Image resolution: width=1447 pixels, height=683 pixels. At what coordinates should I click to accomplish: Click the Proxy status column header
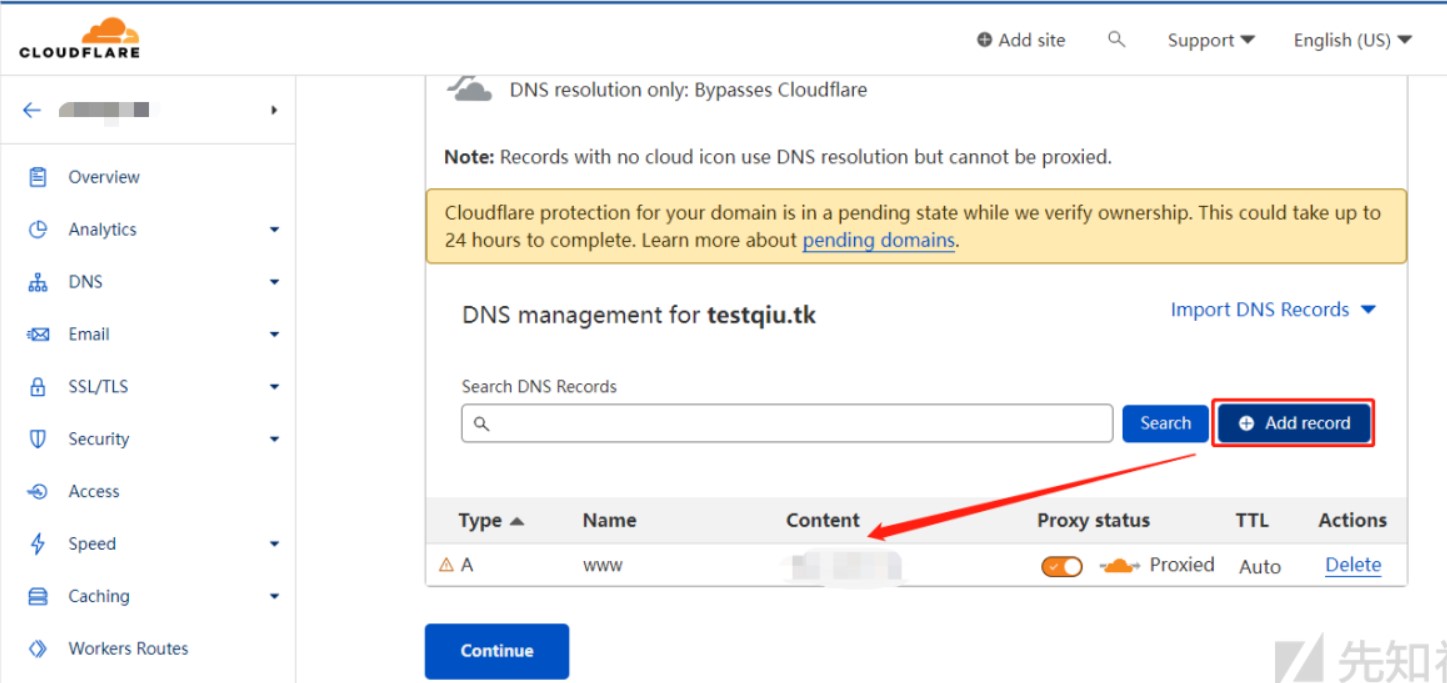pyautogui.click(x=1093, y=520)
